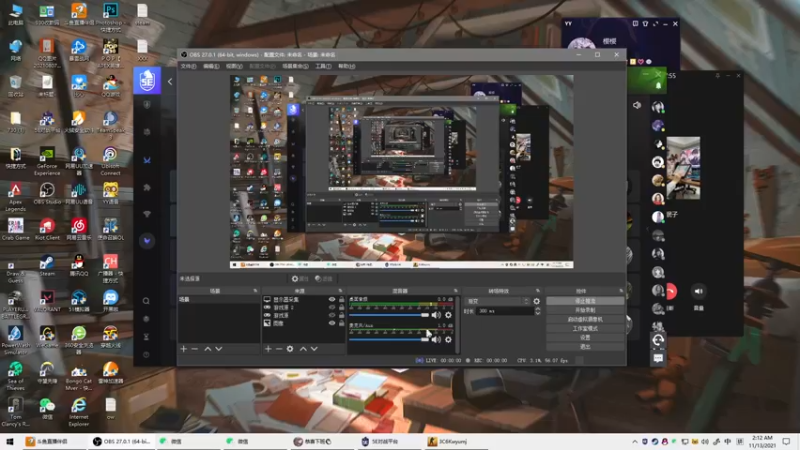Open source properties gear in Sources panel
This screenshot has height=450, width=800.
coord(290,349)
